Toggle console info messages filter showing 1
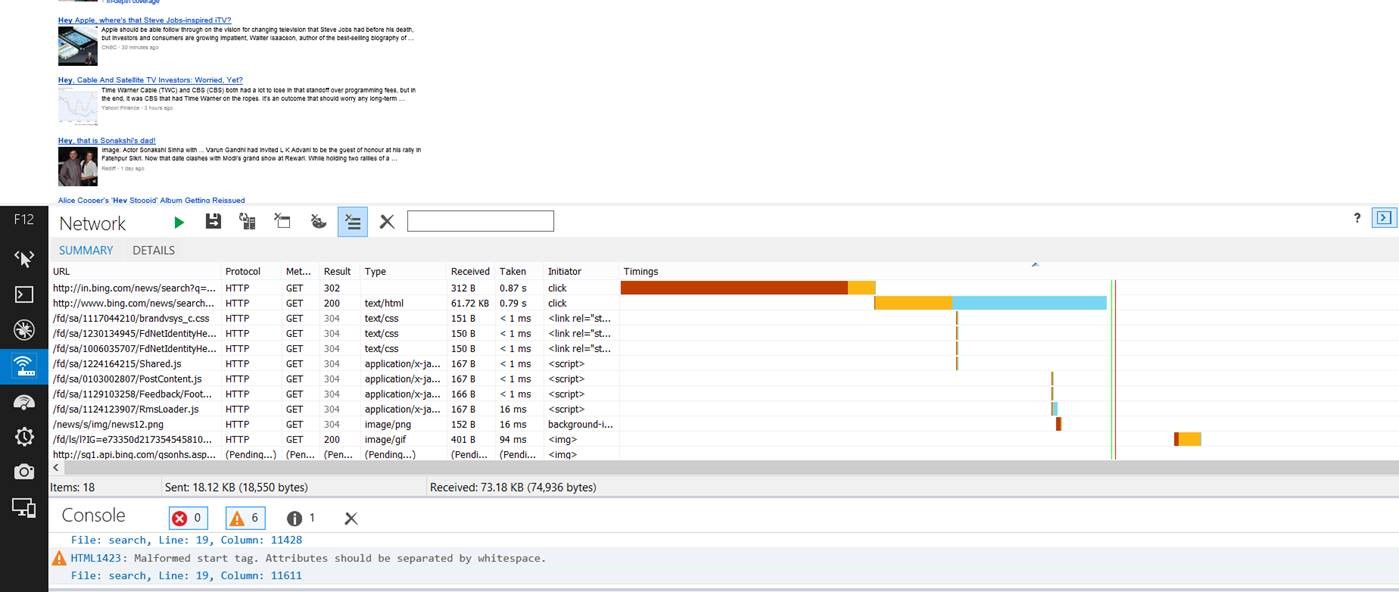Screen dimensions: 1399x592 coord(302,518)
